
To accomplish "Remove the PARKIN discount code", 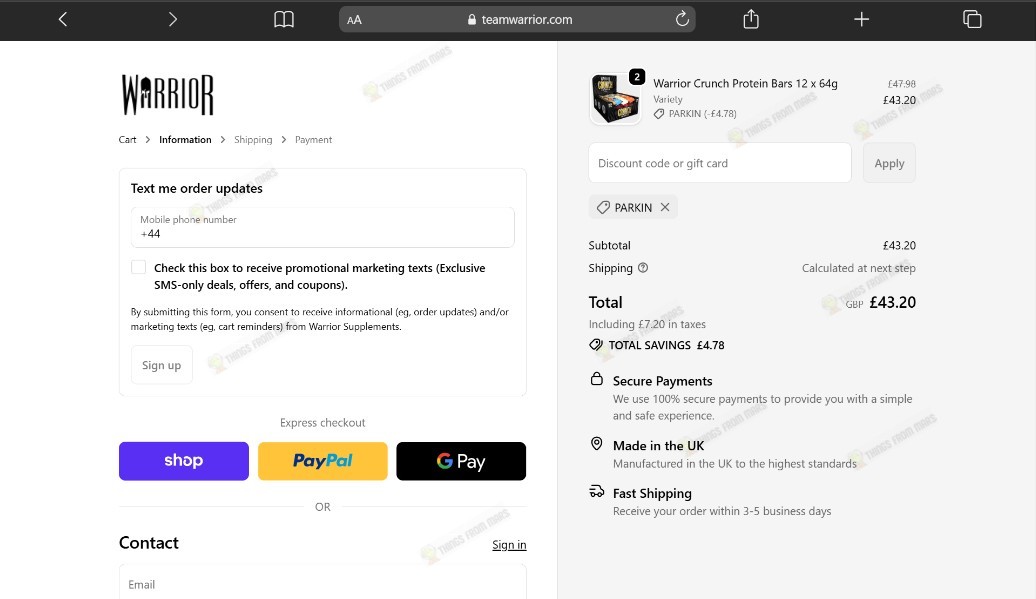I will [665, 207].
